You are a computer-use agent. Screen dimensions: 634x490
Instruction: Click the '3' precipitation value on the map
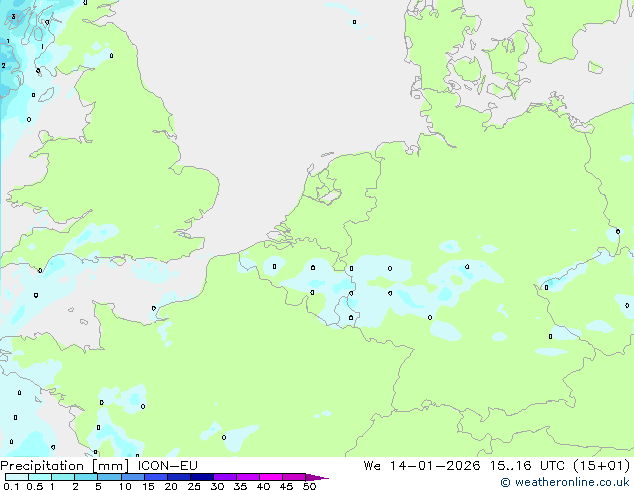click(13, 17)
